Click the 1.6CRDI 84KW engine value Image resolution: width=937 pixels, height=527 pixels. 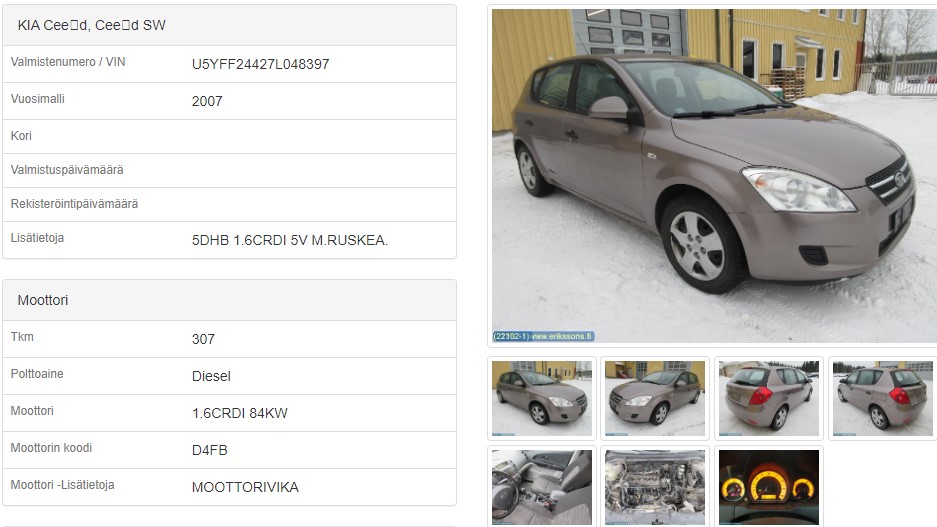[240, 413]
